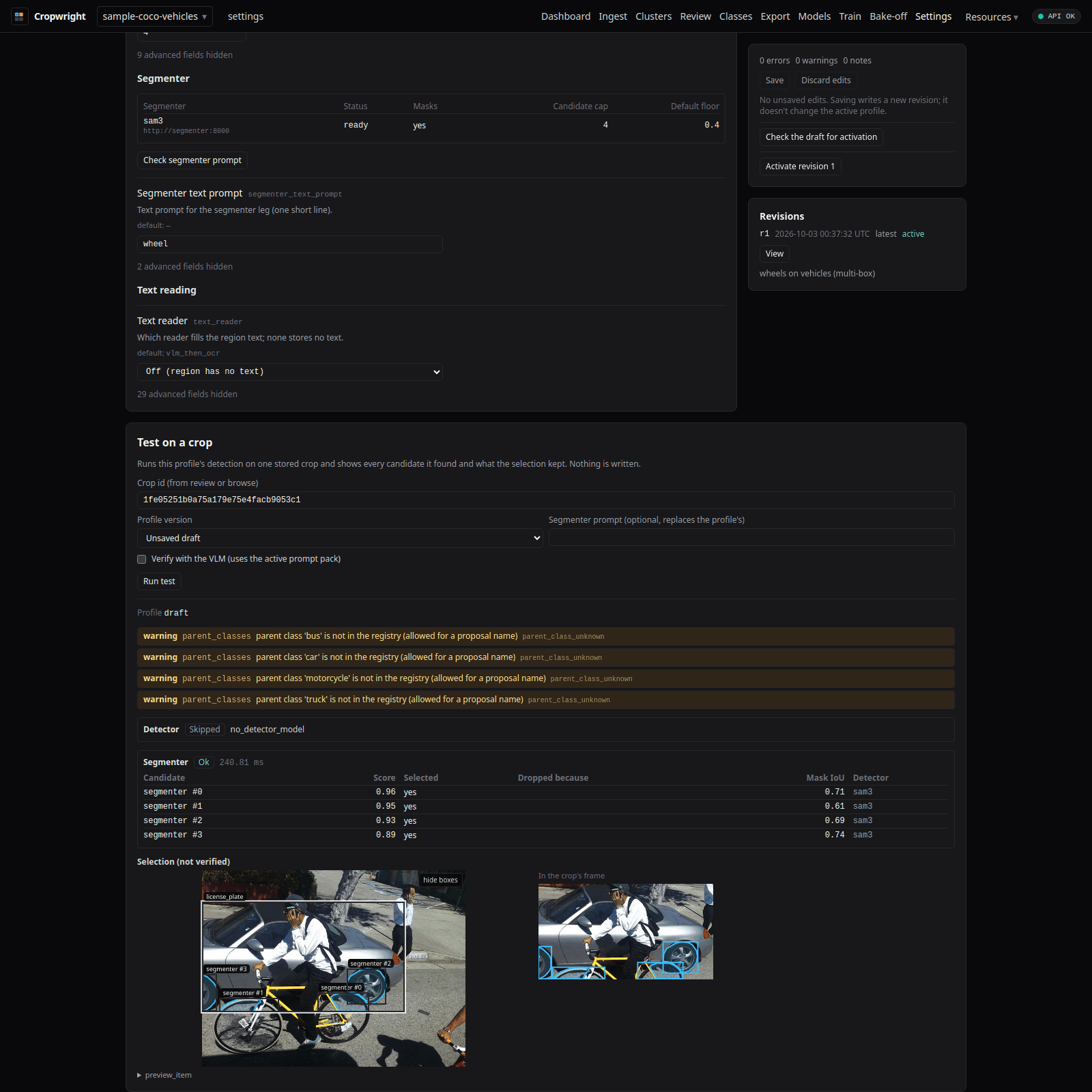Viewport: 1092px width, 1092px height.
Task: Open the Text reader dropdown
Action: (290, 372)
